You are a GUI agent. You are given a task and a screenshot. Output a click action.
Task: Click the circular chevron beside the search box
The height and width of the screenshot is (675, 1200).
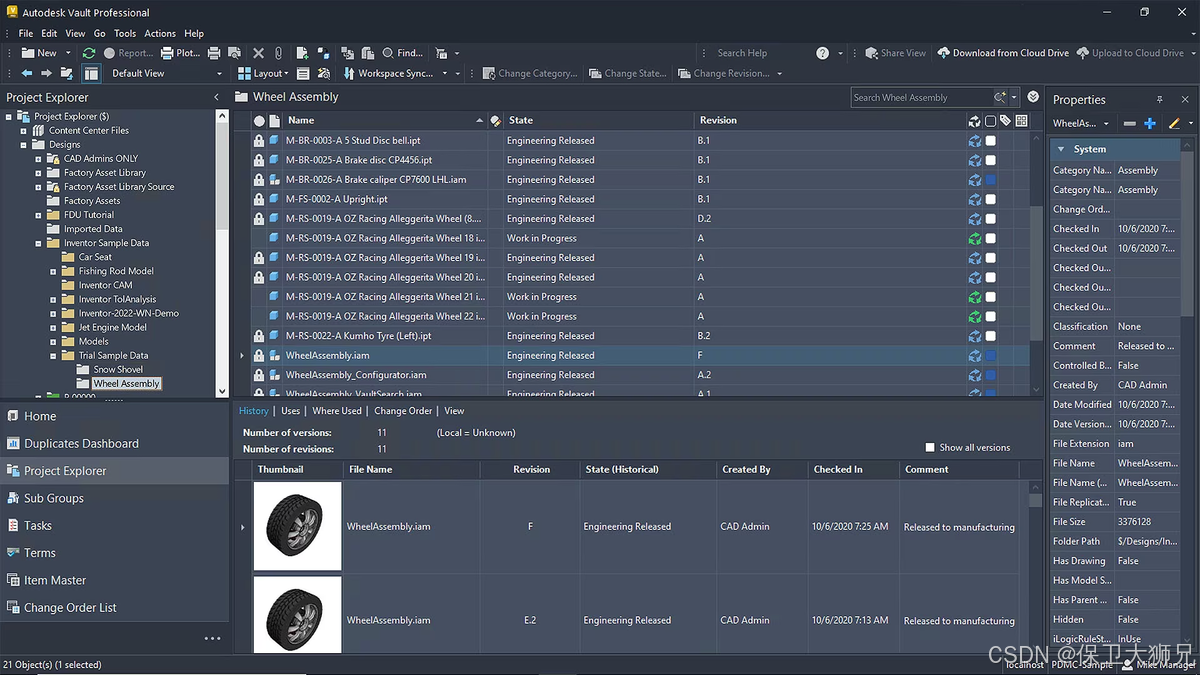(1033, 97)
